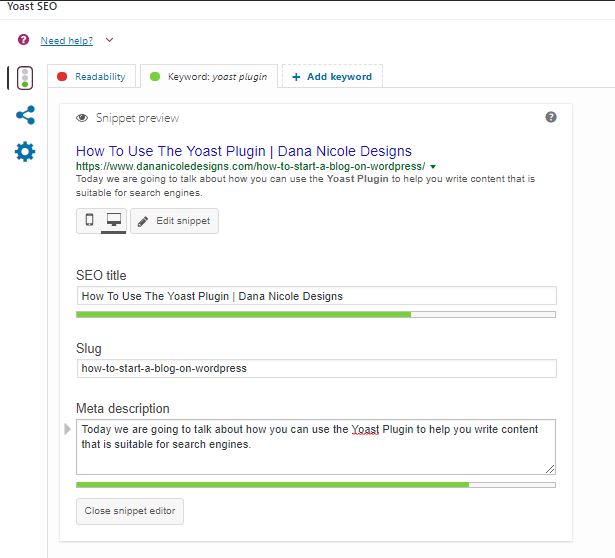Open the Need help? link
Viewport: 615px width, 558px height.
coord(67,40)
